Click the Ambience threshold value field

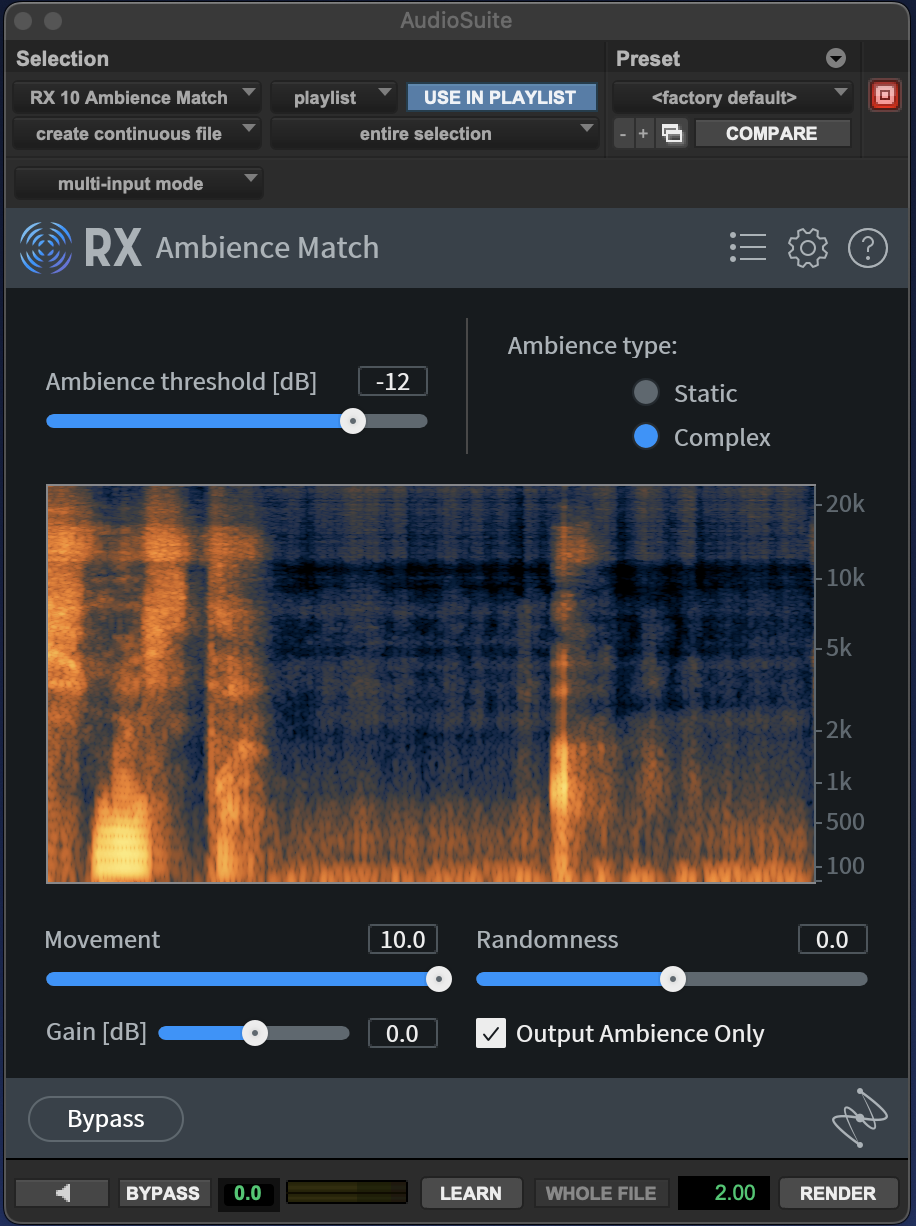click(393, 381)
